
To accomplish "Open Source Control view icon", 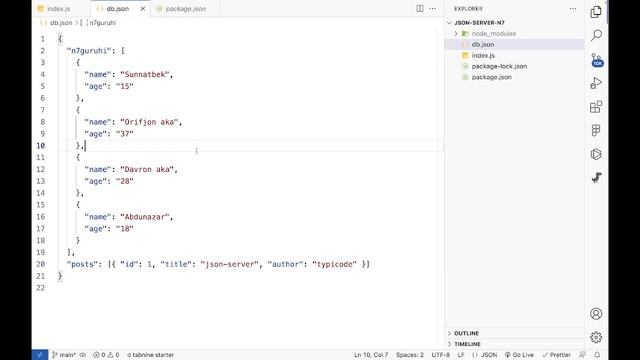I will click(597, 60).
